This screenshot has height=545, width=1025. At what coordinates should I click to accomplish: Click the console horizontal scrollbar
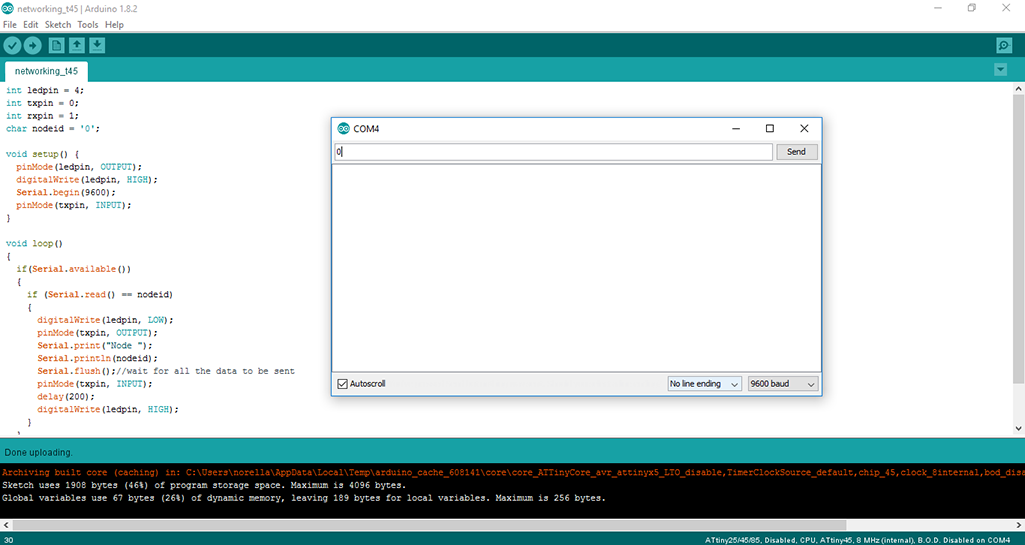pos(429,525)
